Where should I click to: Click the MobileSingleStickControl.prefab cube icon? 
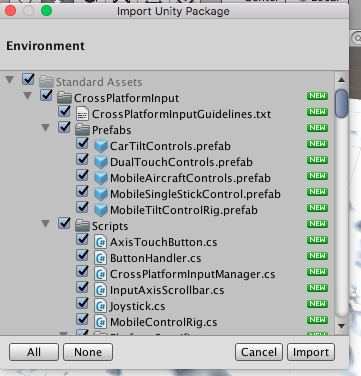coord(100,194)
